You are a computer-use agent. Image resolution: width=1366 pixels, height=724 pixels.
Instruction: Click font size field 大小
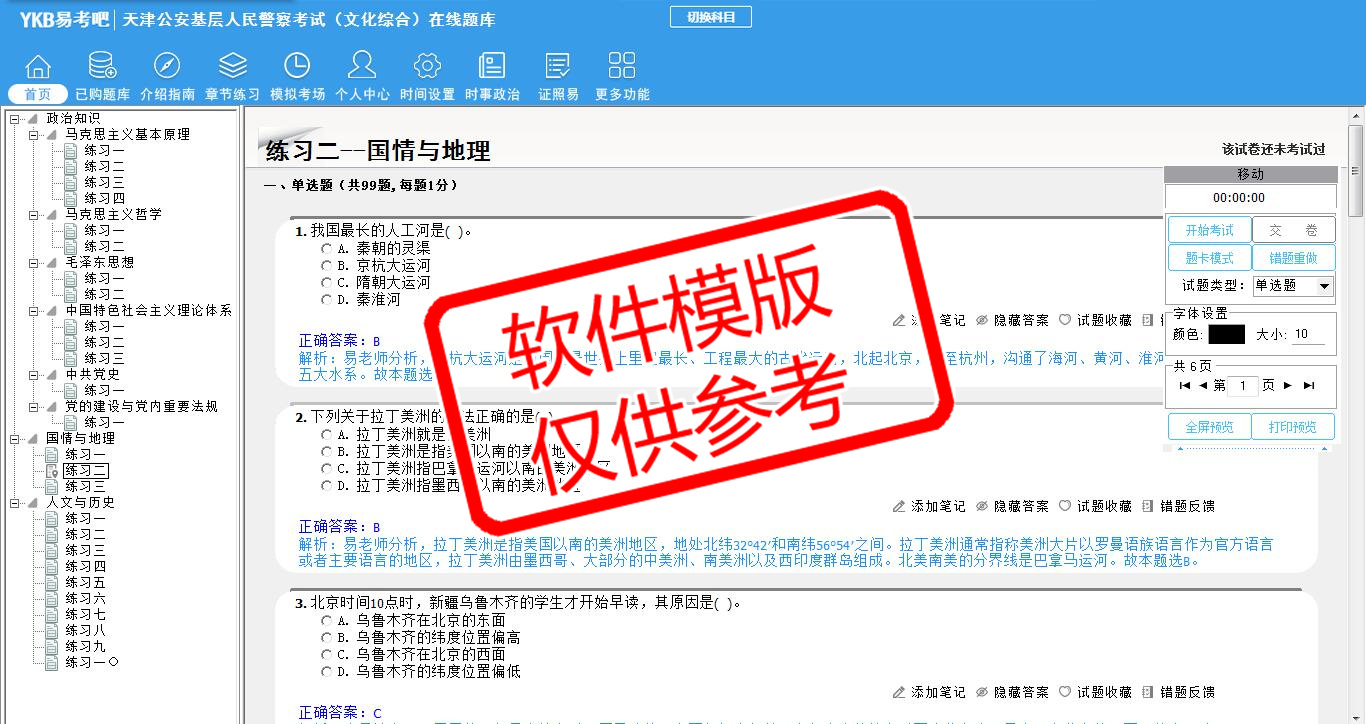(1308, 334)
